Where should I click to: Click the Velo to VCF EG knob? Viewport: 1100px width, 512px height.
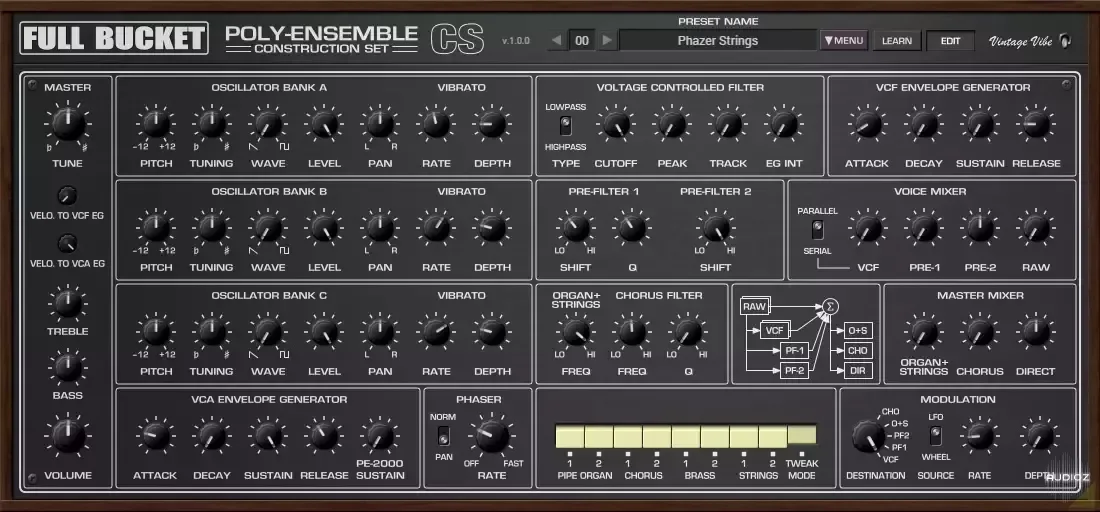click(67, 195)
